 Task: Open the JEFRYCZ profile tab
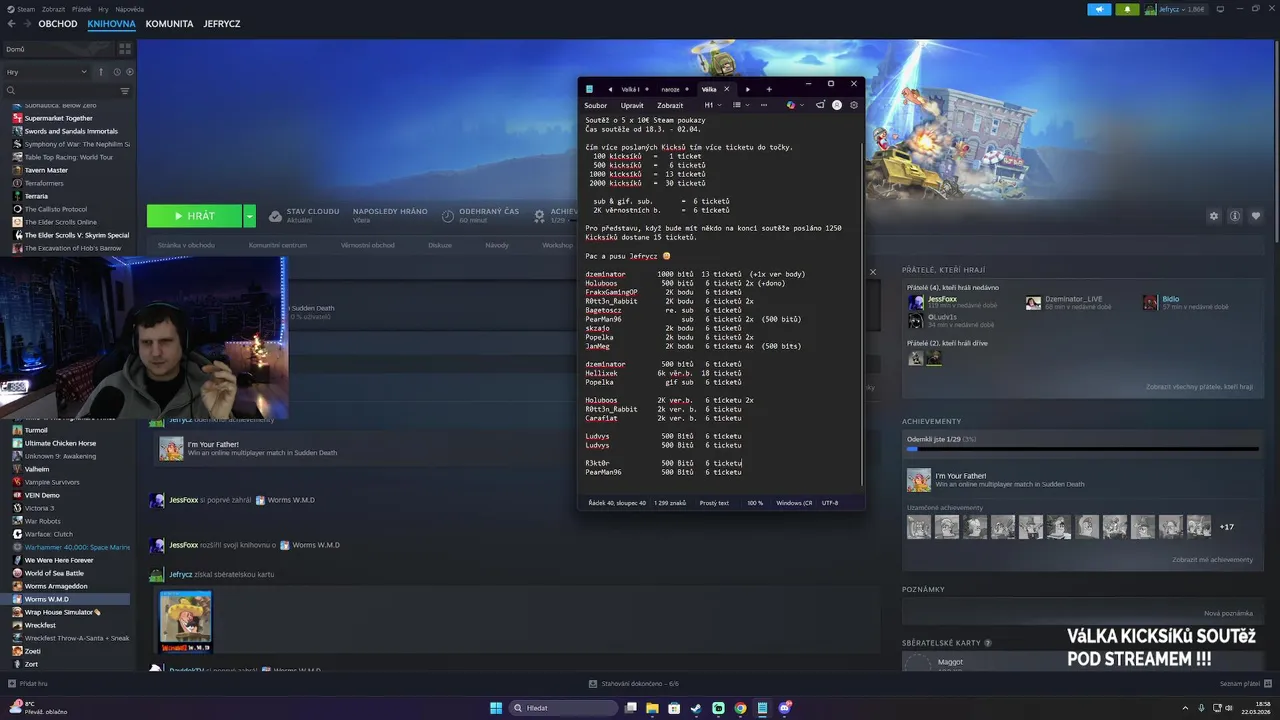[x=222, y=23]
